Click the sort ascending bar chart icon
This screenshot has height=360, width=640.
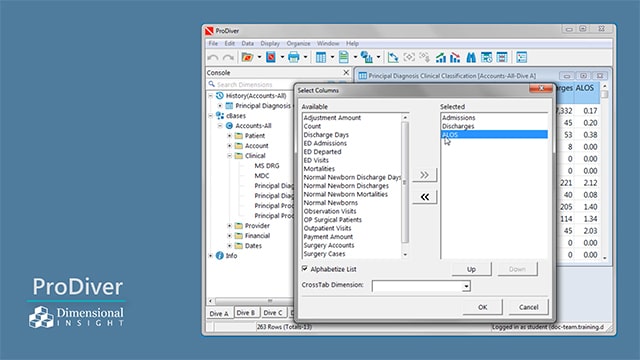pyautogui.click(x=441, y=58)
